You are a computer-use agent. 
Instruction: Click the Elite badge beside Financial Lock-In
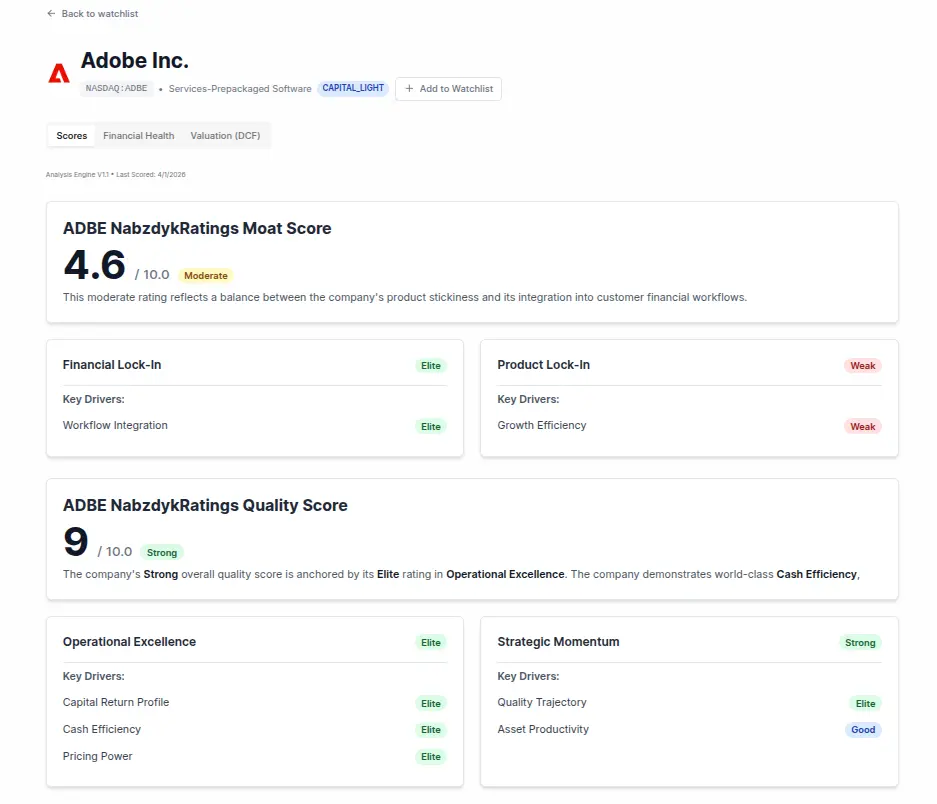(431, 366)
